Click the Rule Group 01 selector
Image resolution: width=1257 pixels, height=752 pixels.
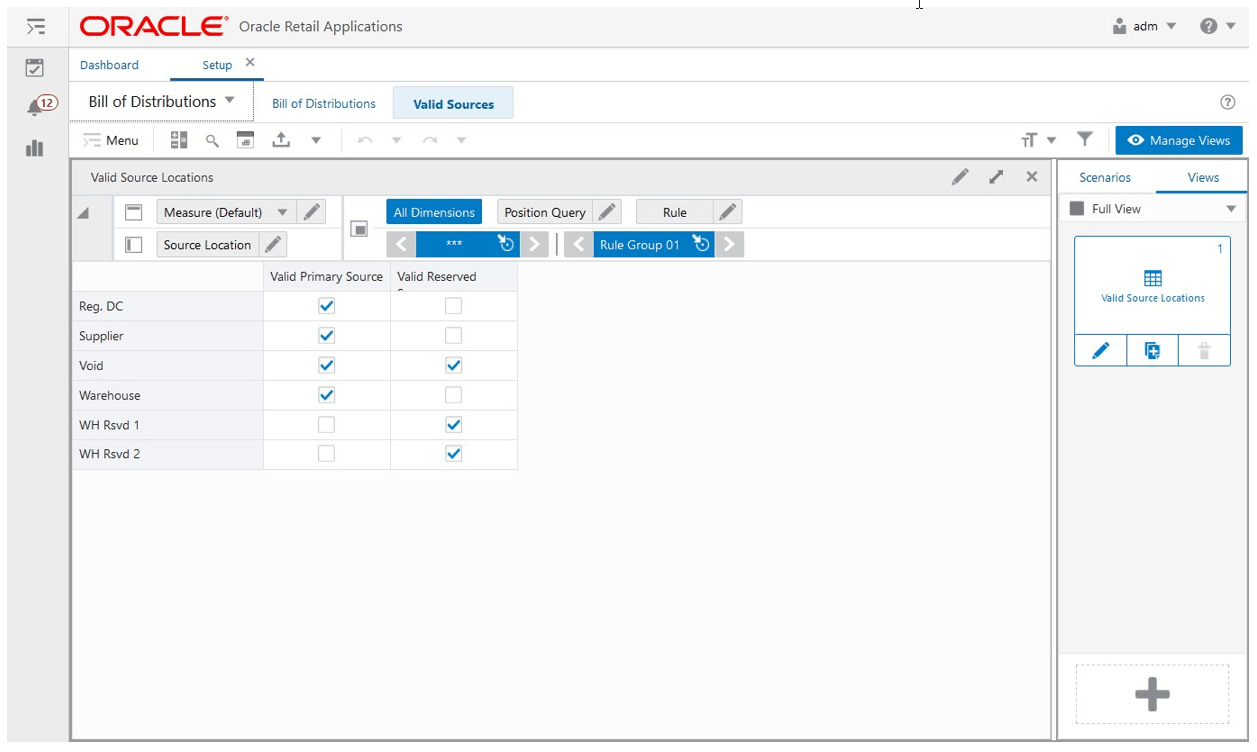tap(654, 245)
